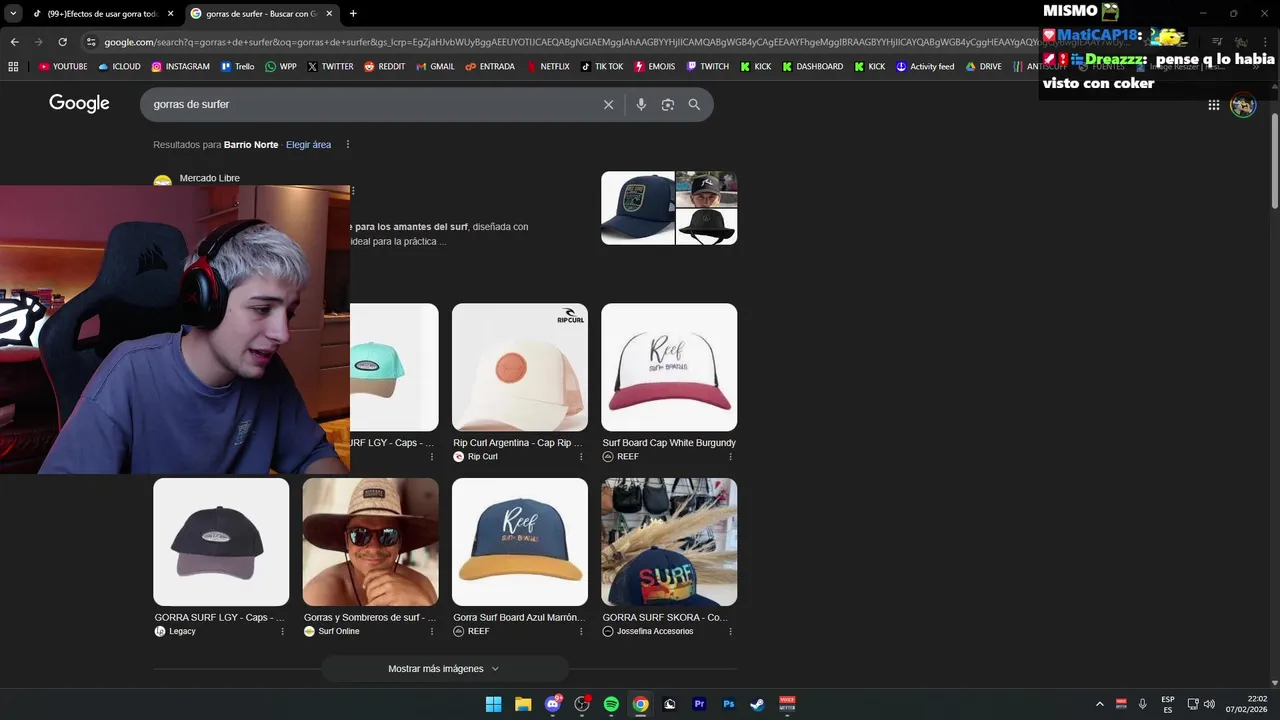Open the Activity feed bookmark
The width and height of the screenshot is (1280, 720).
(925, 66)
